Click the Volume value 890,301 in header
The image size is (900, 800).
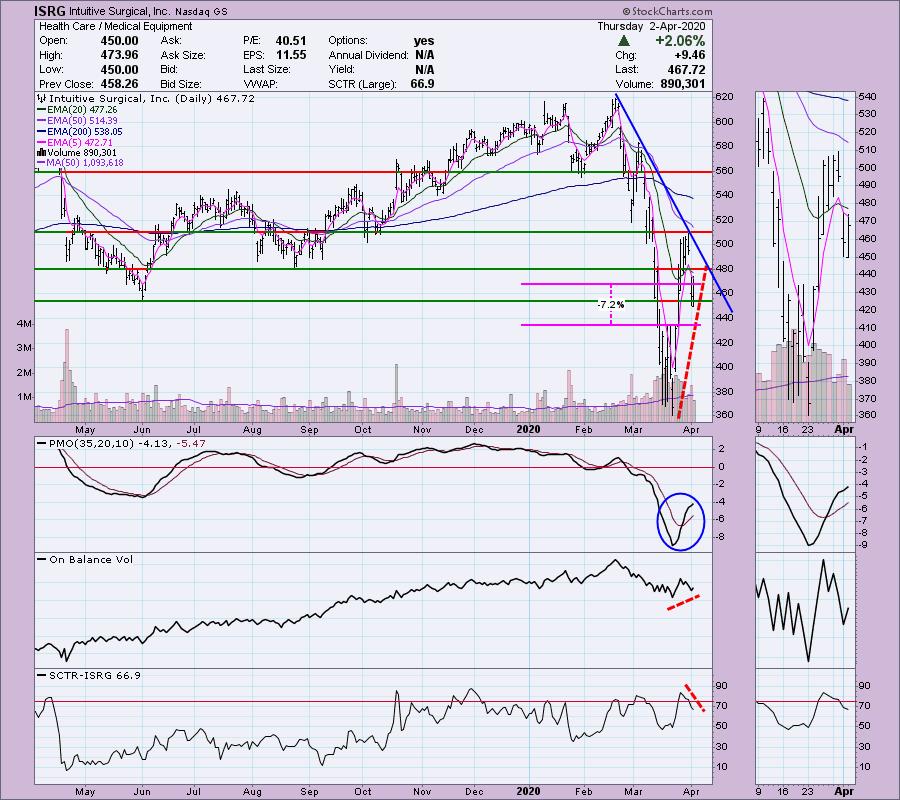click(682, 84)
